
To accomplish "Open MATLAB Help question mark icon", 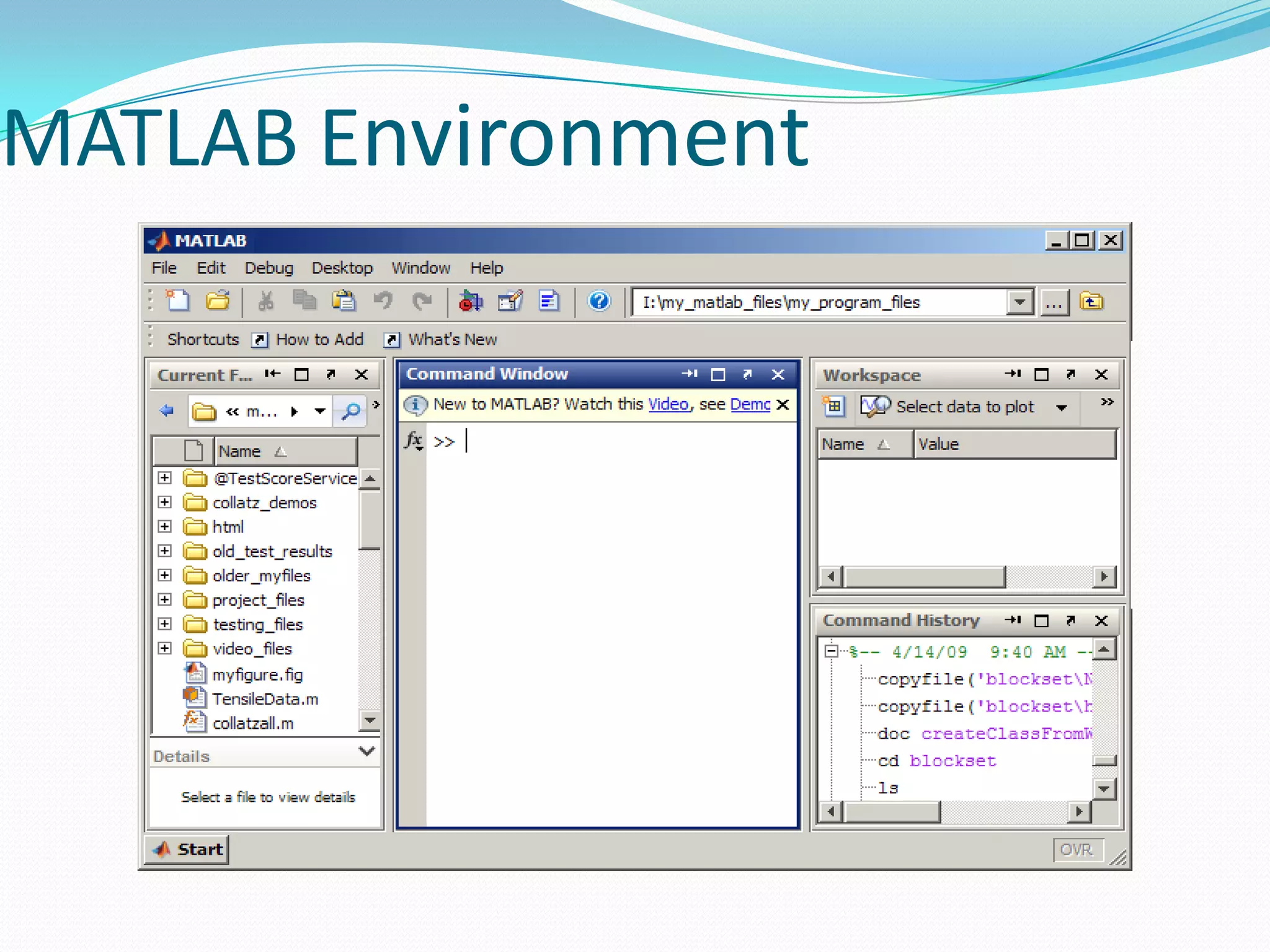I will click(599, 301).
